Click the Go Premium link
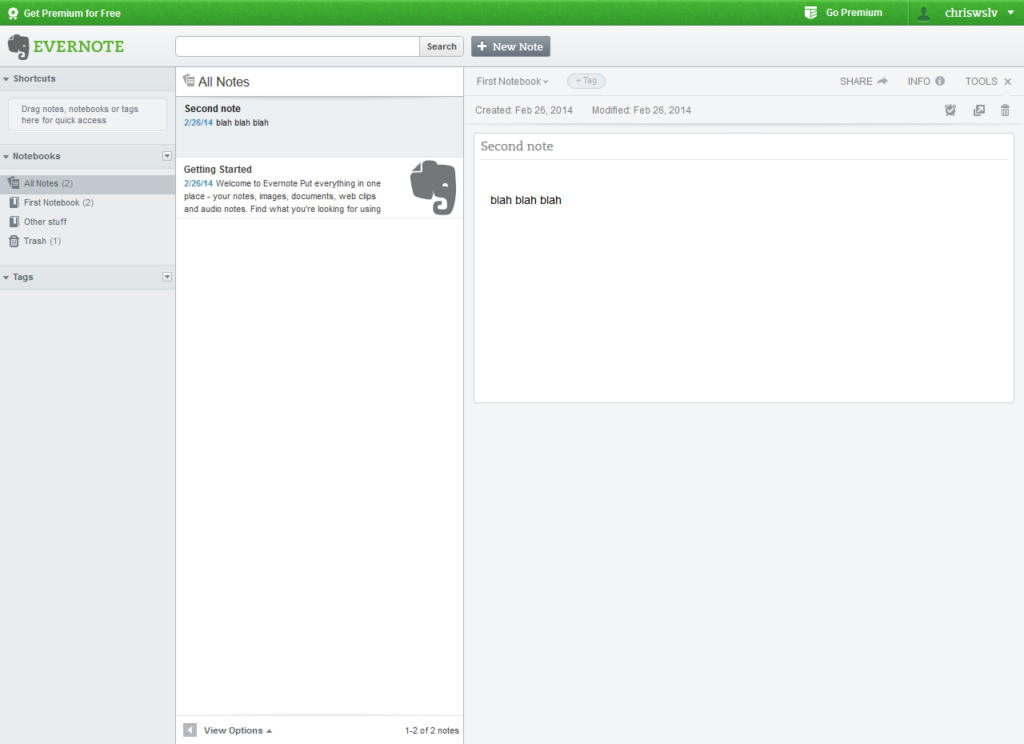Screen dimensions: 1024x744 coord(854,12)
